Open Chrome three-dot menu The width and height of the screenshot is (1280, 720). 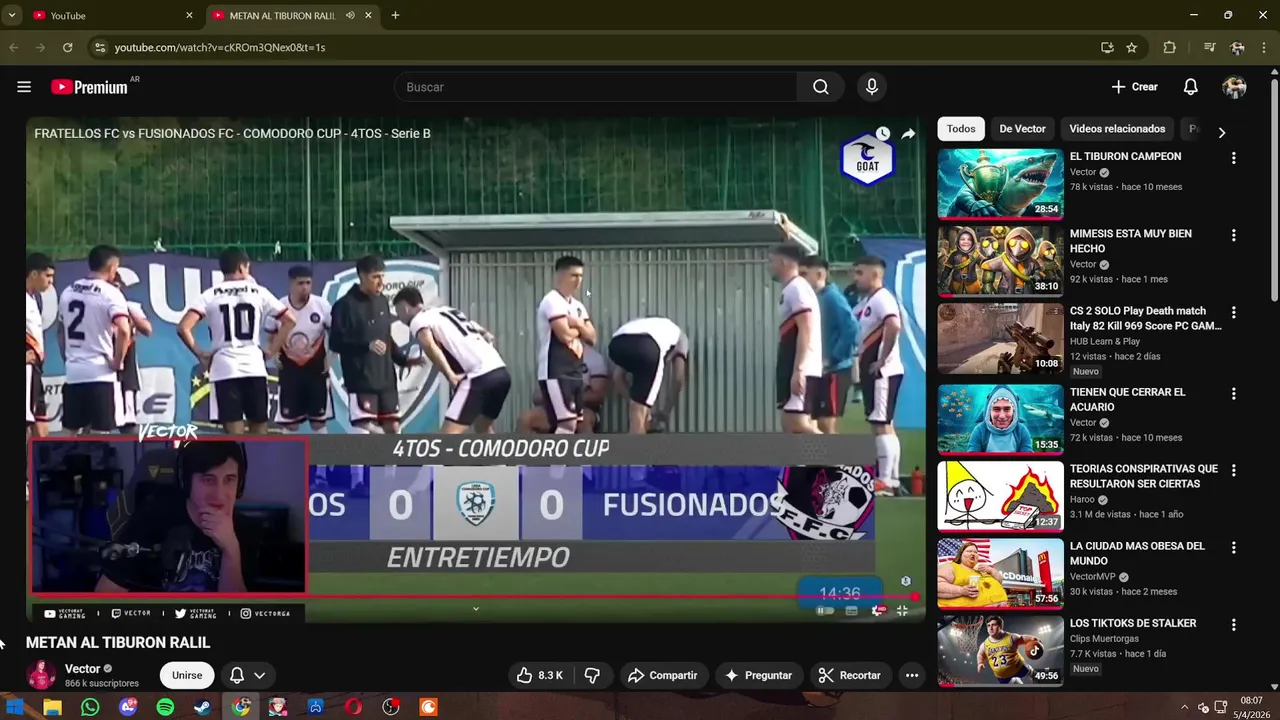1263,47
